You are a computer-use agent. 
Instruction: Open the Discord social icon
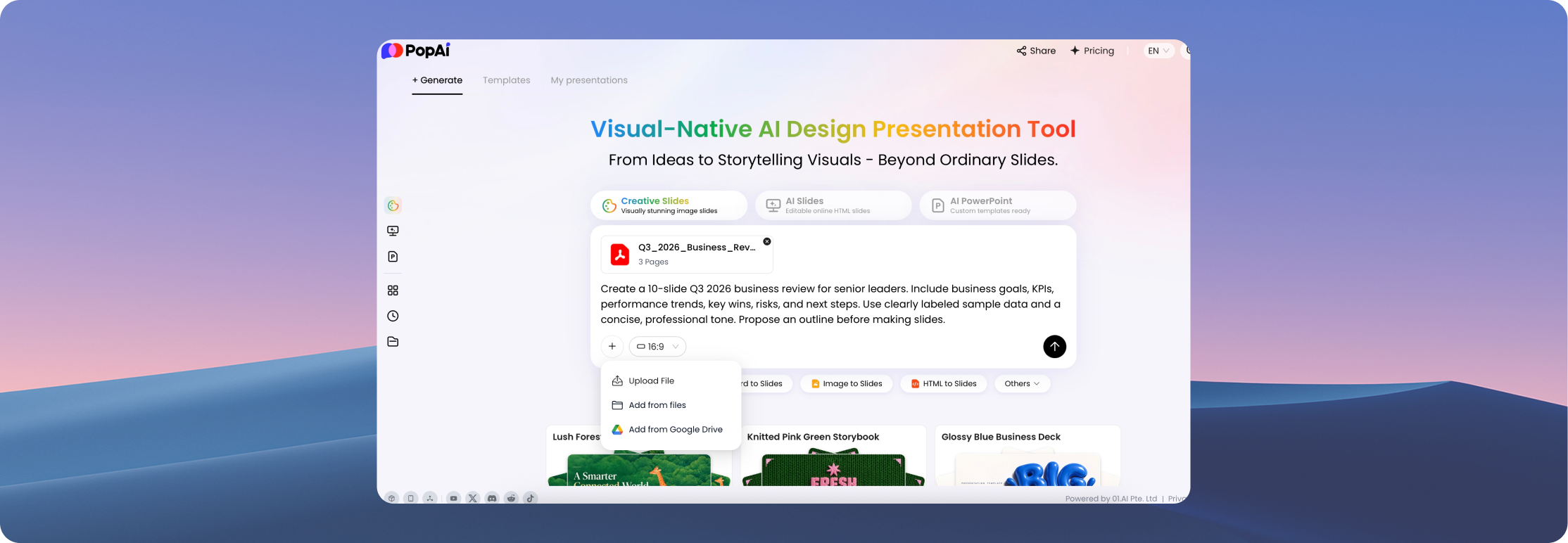click(492, 498)
